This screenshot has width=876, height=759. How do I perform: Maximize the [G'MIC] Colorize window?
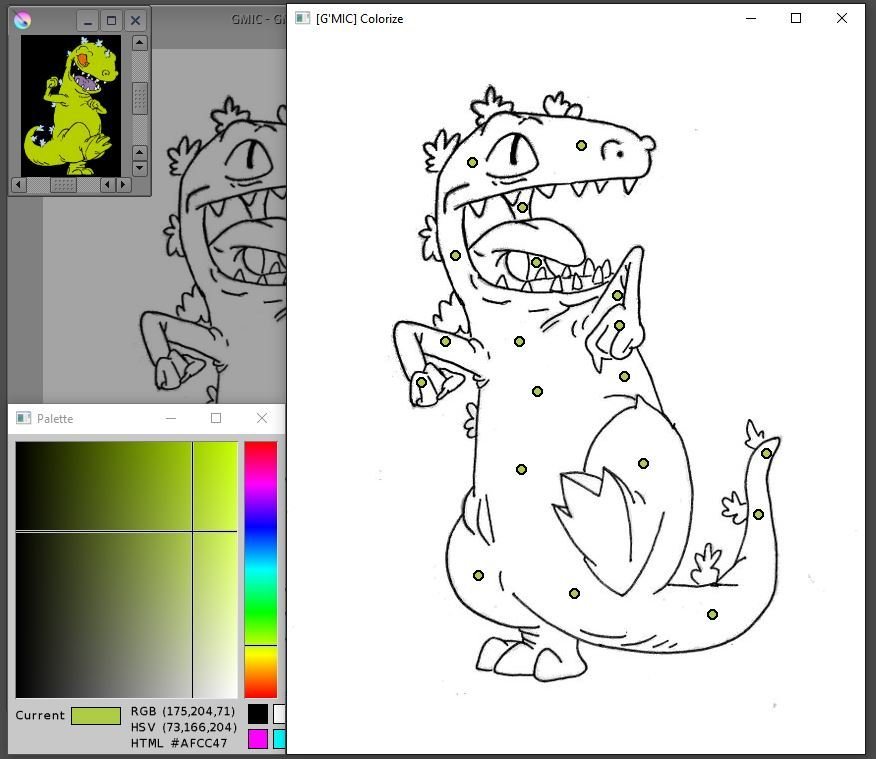(796, 18)
